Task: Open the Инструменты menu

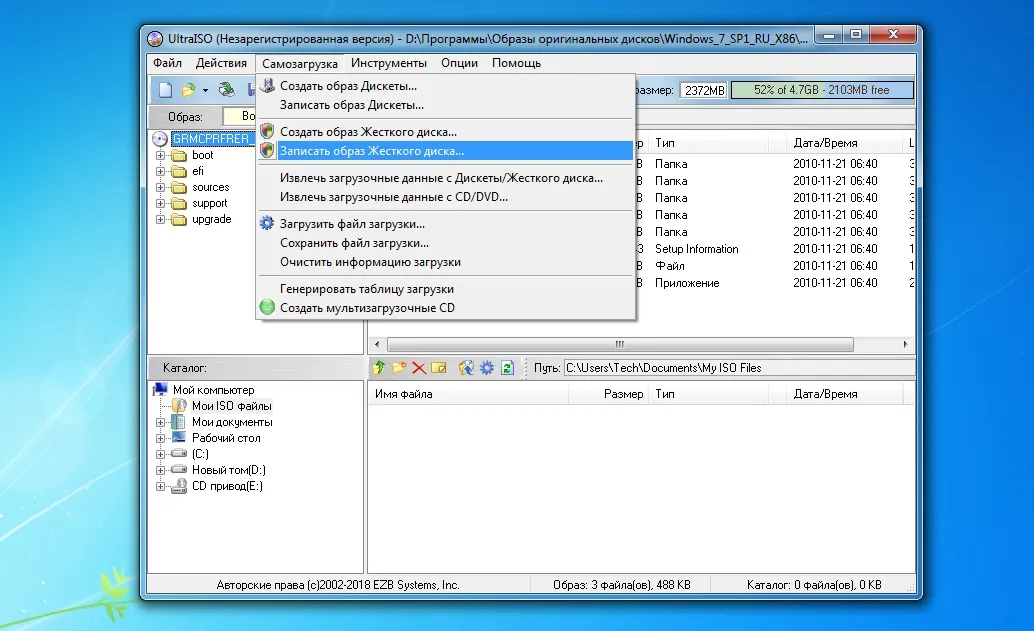Action: [x=389, y=63]
